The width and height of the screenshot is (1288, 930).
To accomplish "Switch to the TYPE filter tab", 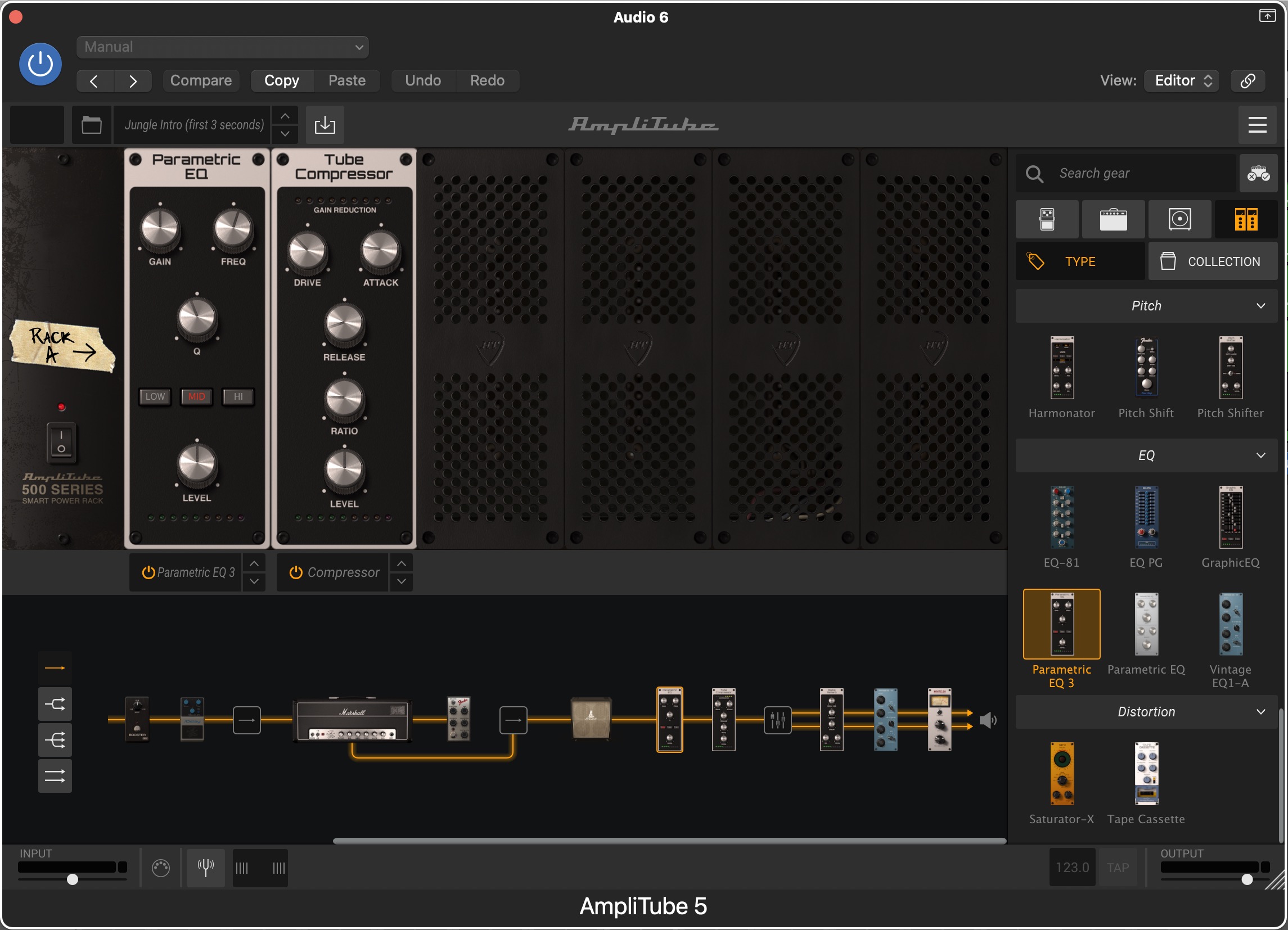I will tap(1080, 262).
